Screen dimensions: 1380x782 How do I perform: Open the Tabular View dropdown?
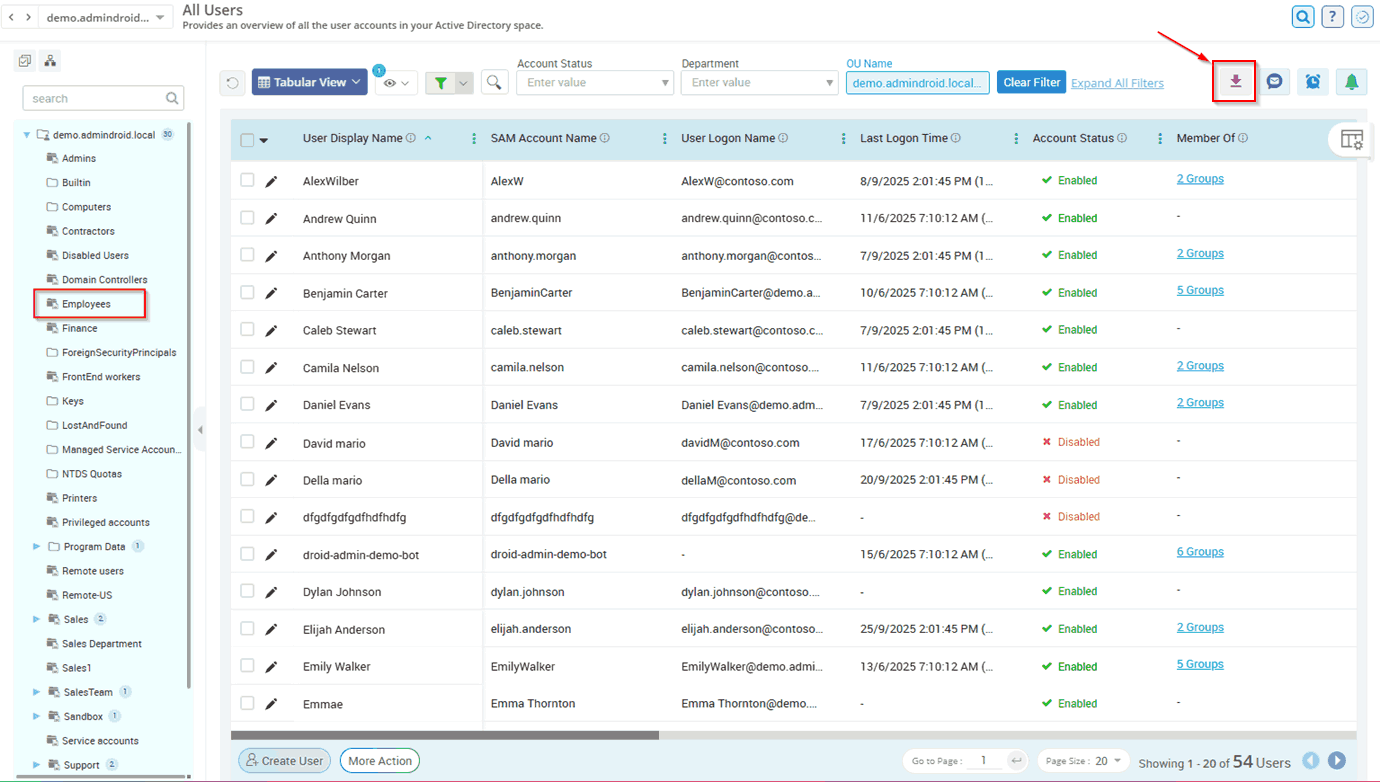[309, 81]
